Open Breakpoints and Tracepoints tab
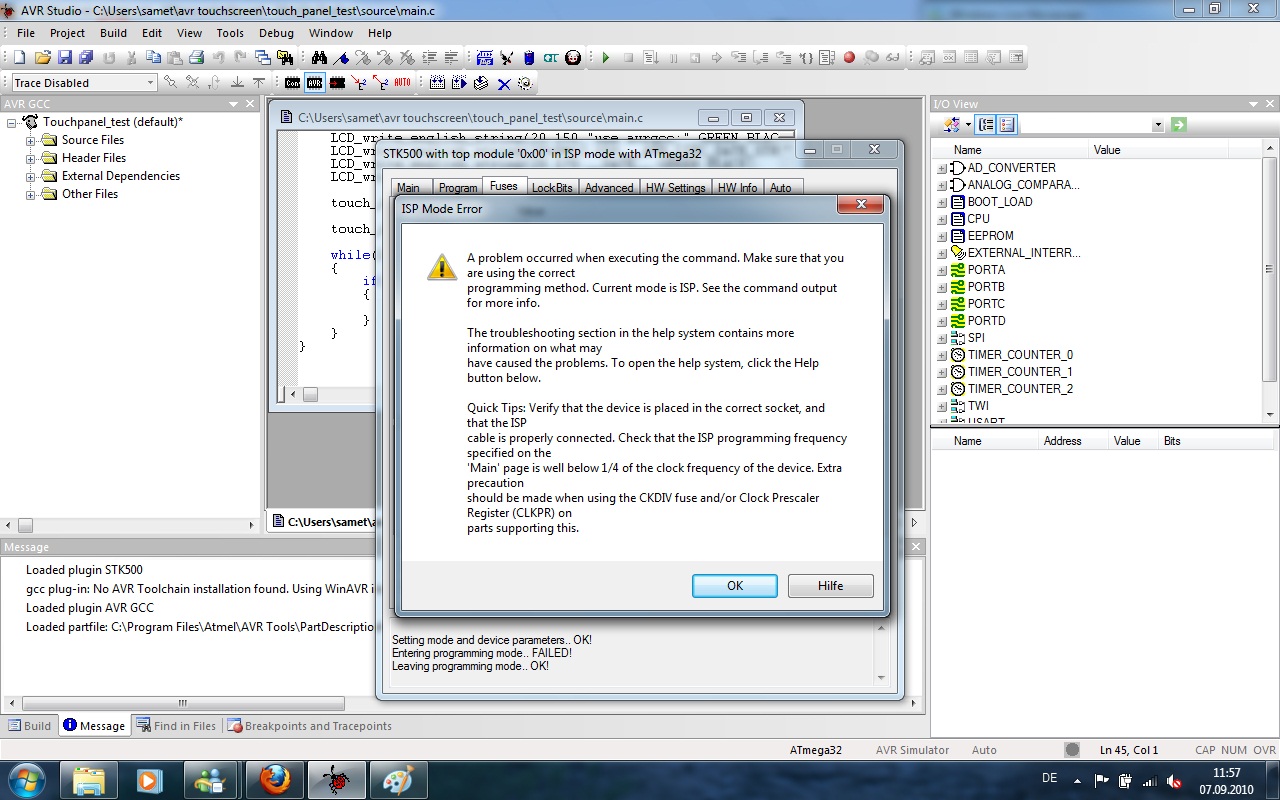1280x800 pixels. click(x=309, y=726)
